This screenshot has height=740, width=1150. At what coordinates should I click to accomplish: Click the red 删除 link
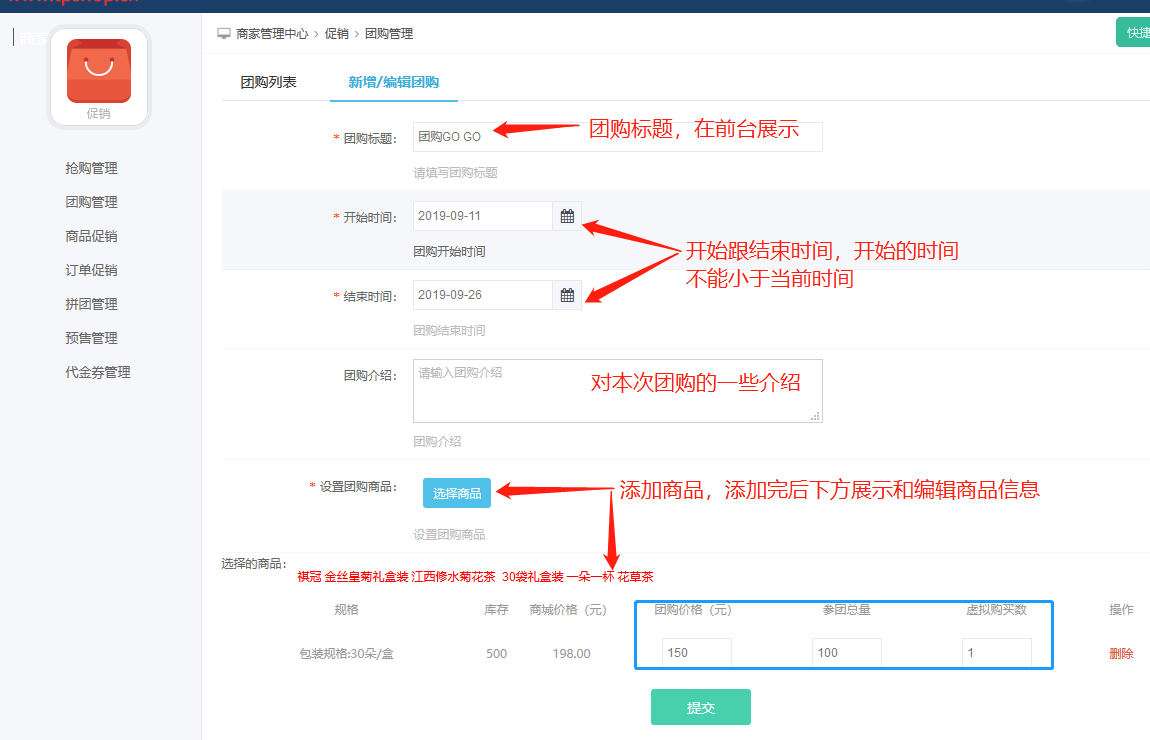(x=1121, y=654)
